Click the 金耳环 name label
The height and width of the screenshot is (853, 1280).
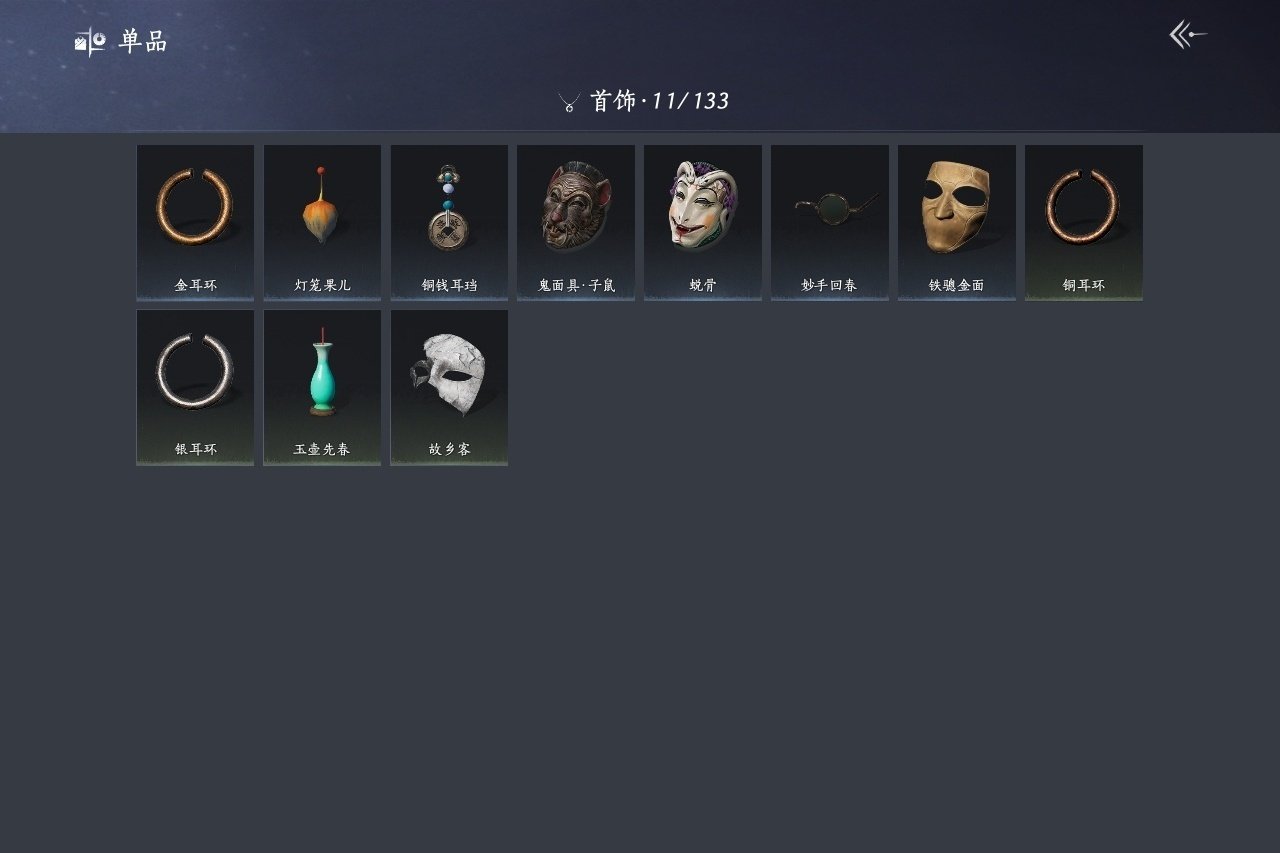coord(195,285)
